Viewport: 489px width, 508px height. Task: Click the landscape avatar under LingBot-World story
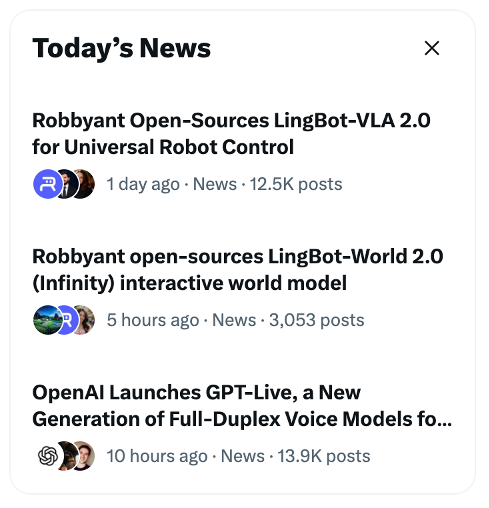[x=48, y=320]
